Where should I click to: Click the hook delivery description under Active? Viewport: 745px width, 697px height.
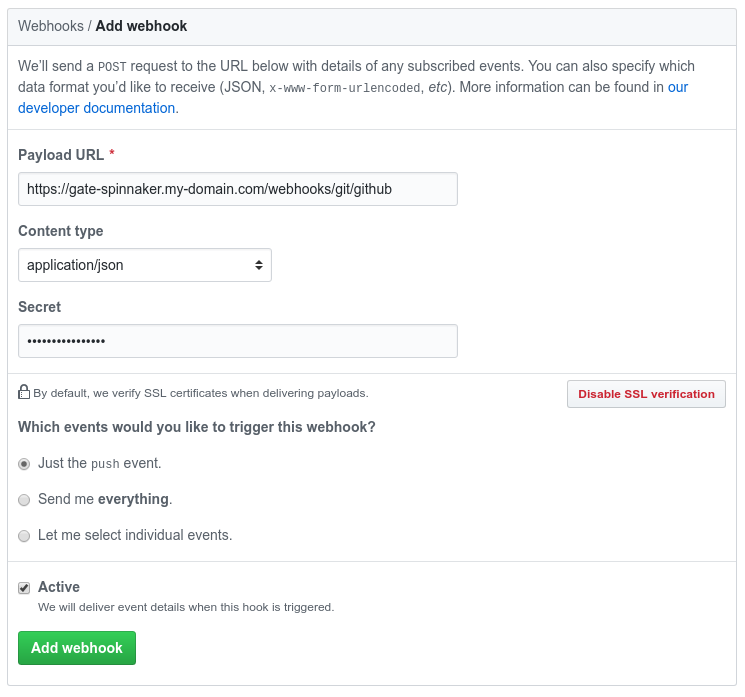coord(186,607)
